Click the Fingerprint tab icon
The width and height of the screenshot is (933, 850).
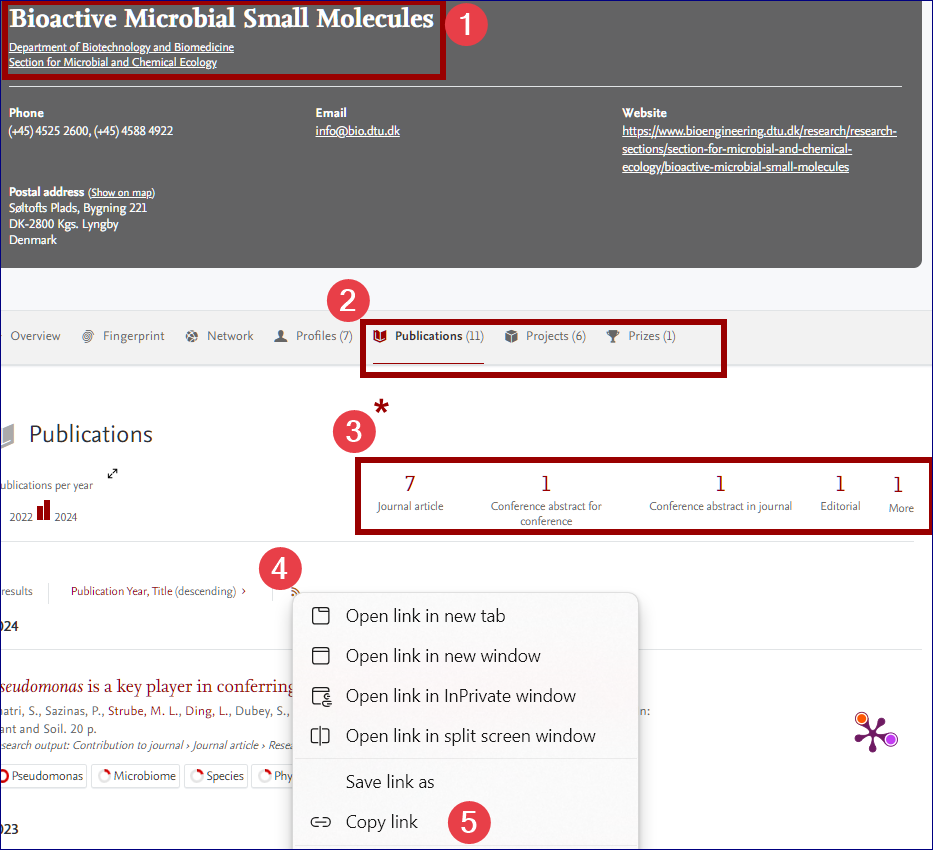click(88, 336)
